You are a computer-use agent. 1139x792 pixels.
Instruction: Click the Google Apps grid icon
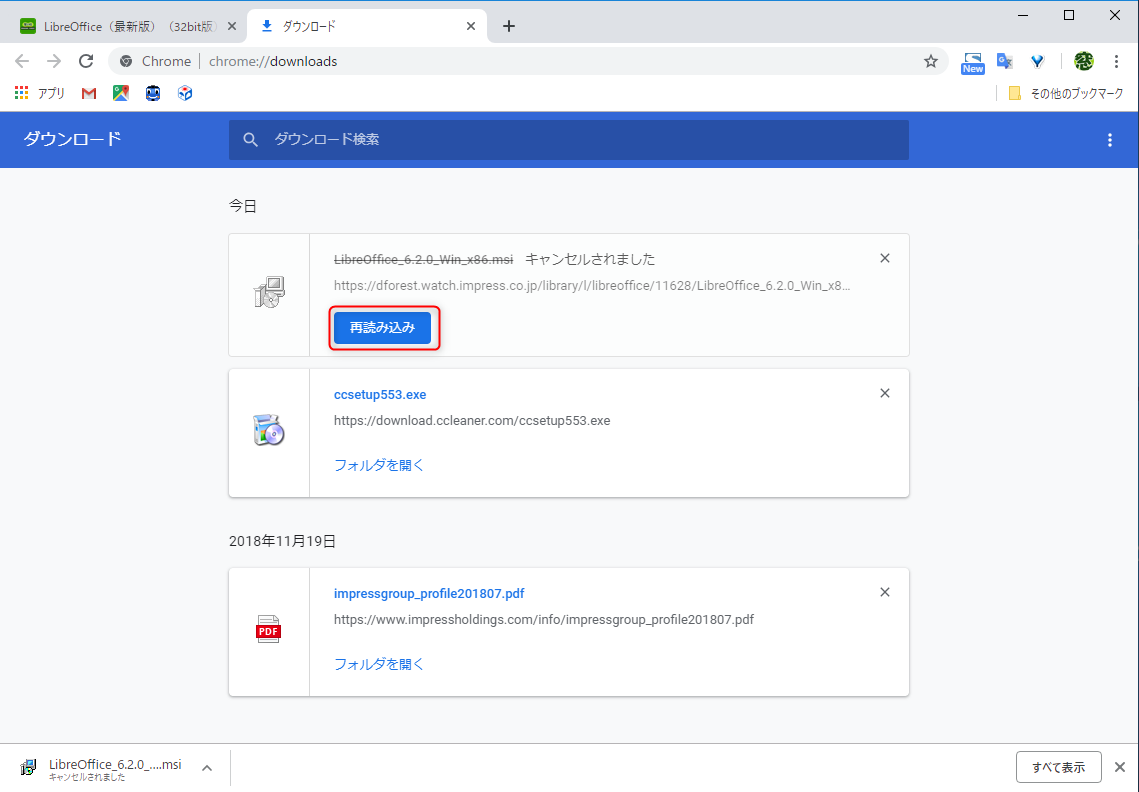pos(21,92)
